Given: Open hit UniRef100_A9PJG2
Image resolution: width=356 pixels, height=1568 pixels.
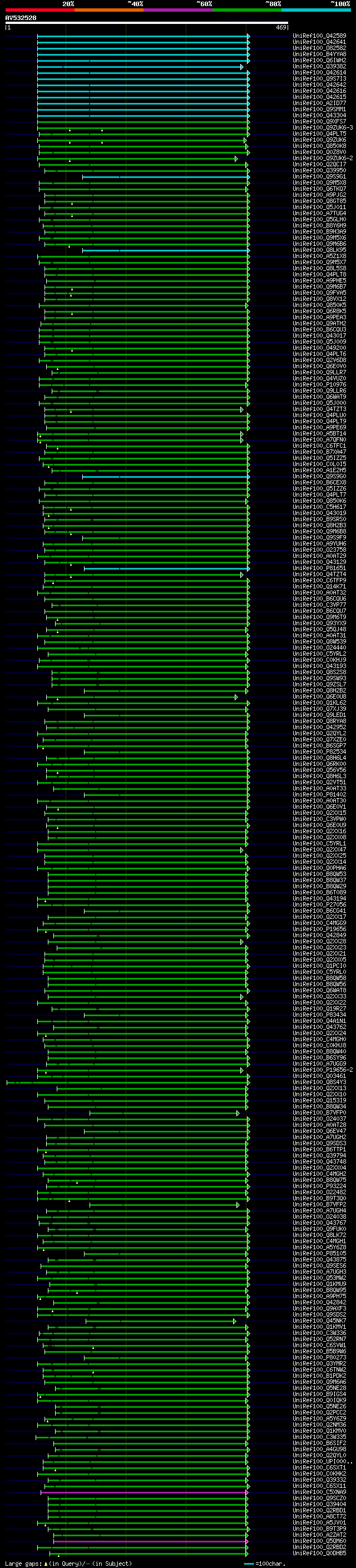Looking at the screenshot, I should point(319,195).
